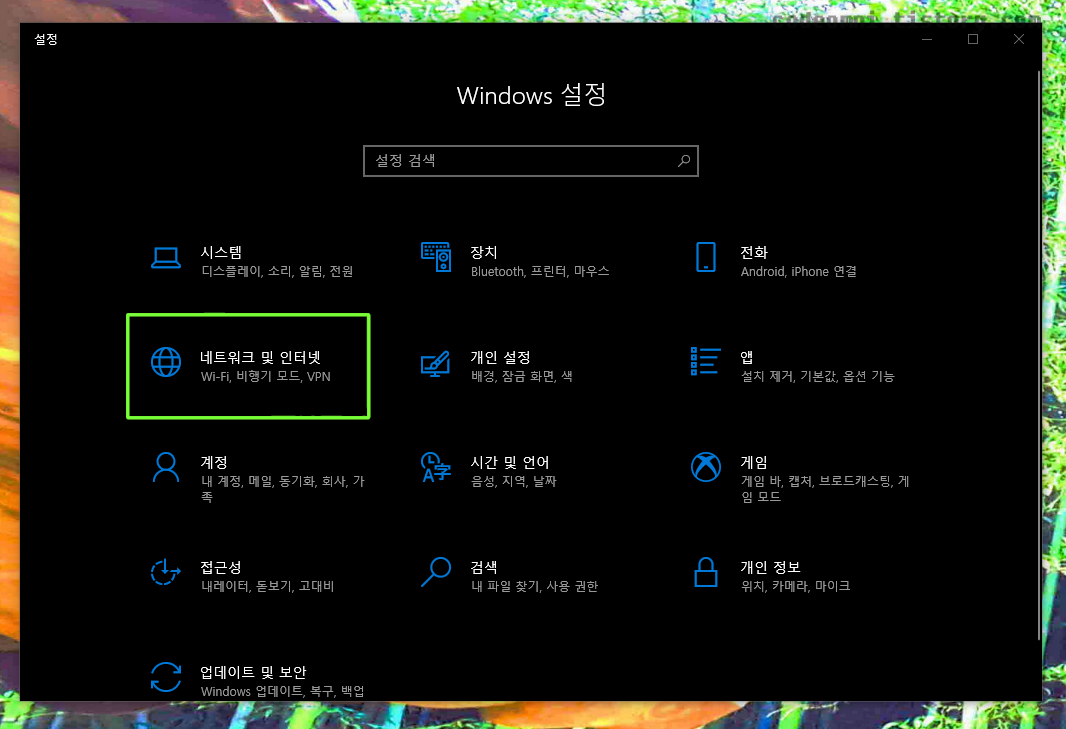Viewport: 1066px width, 729px height.
Task: Open the 업데이트 및 보안 title
Action: click(253, 672)
